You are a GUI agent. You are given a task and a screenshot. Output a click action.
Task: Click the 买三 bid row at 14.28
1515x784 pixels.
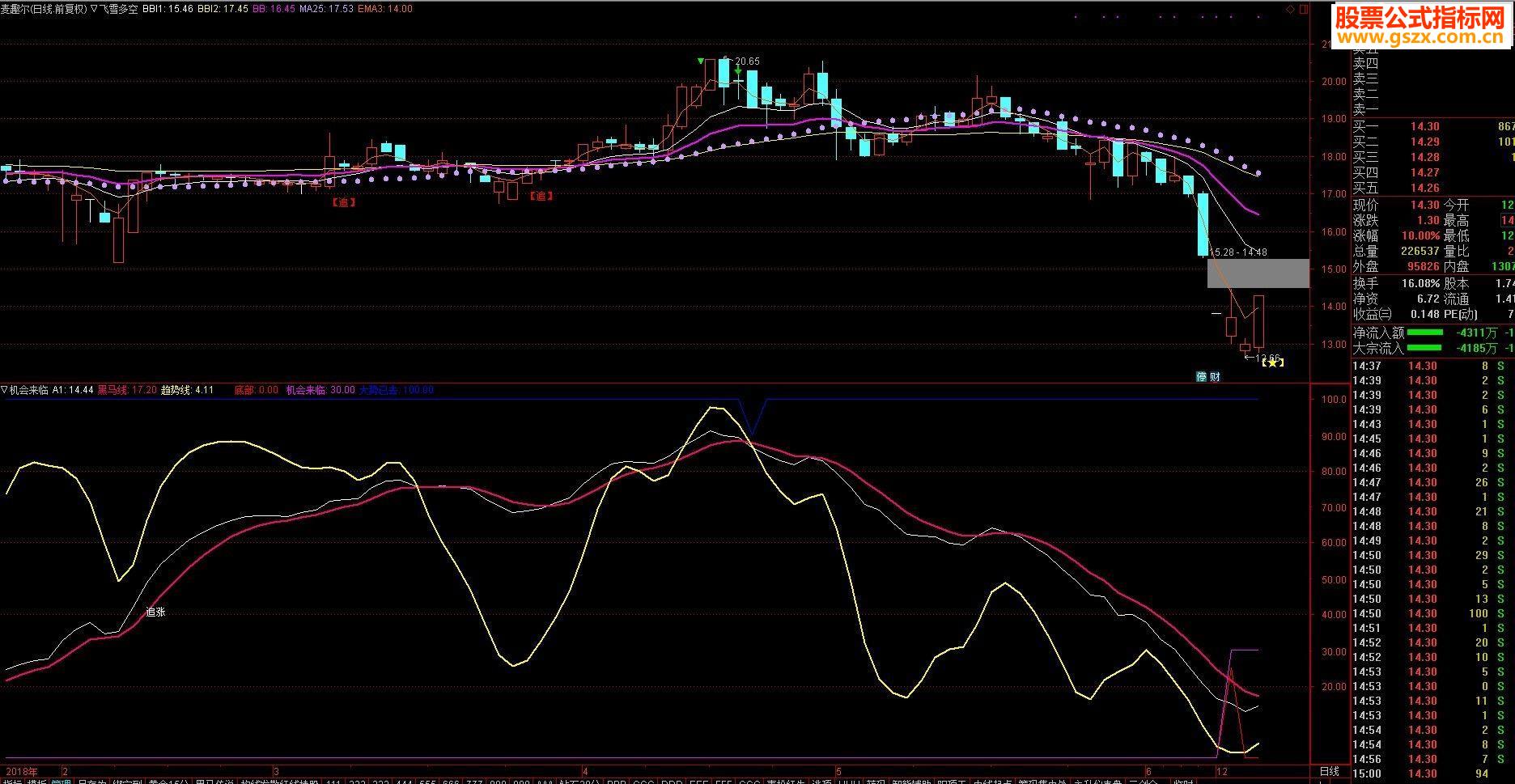click(x=1433, y=157)
